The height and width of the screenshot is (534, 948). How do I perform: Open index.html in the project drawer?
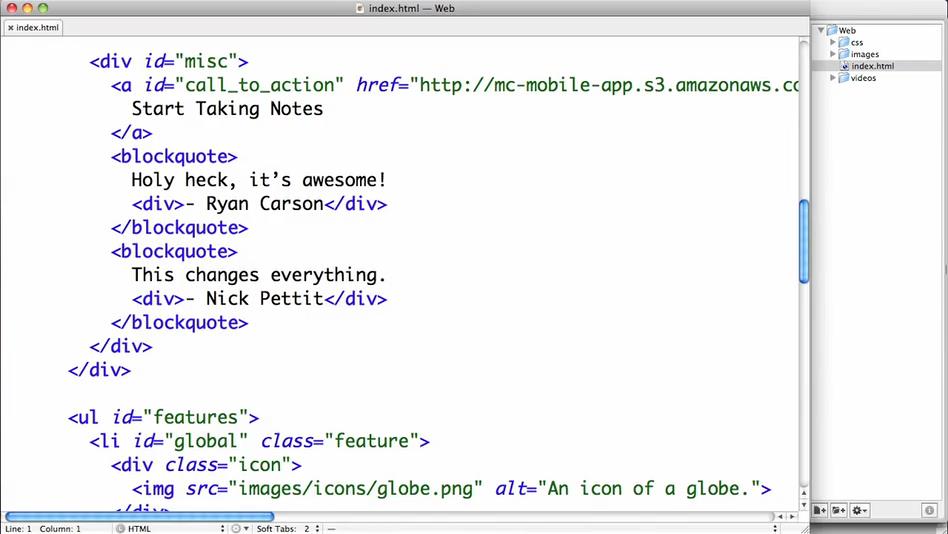[x=872, y=66]
